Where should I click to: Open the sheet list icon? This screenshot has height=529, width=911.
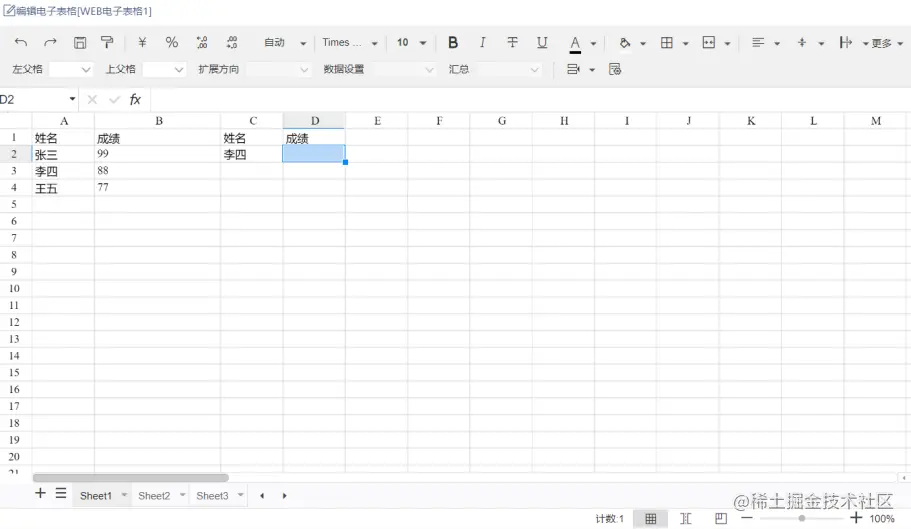[x=61, y=494]
